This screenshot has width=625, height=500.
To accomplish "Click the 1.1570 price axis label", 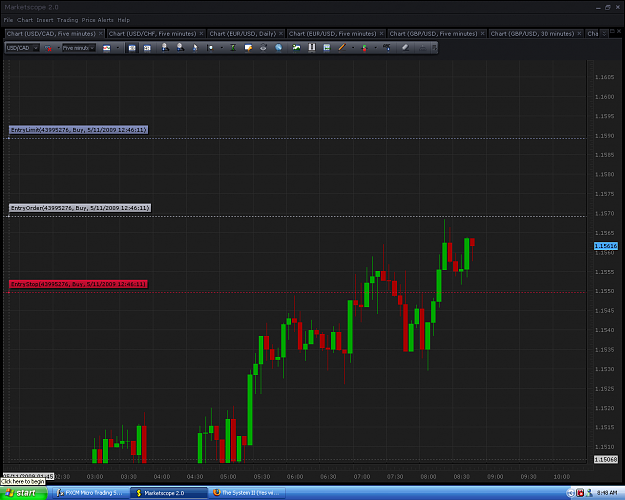I will 604,213.
